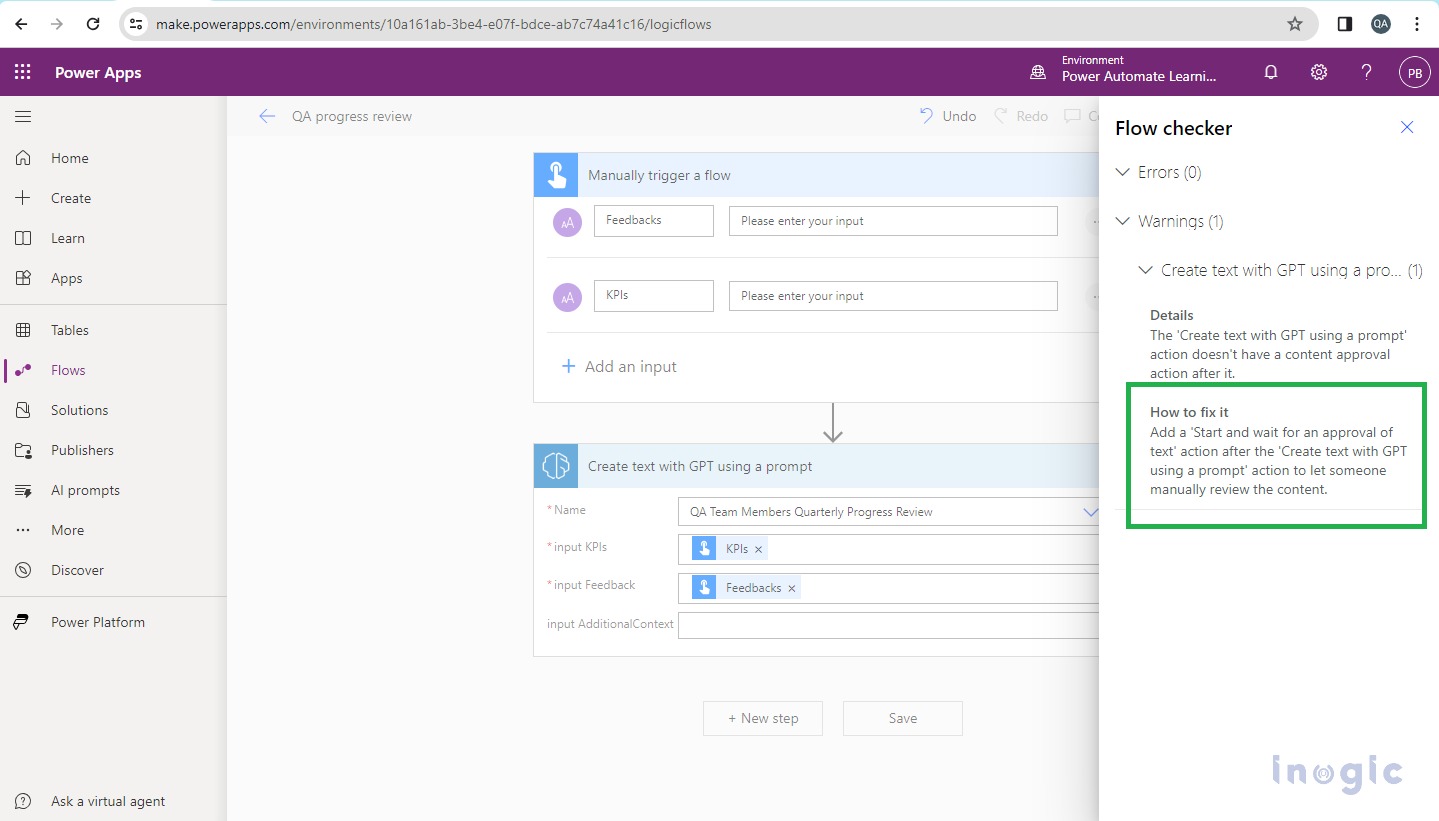The height and width of the screenshot is (821, 1439).
Task: Click the browser address bar URL
Action: pos(433,24)
